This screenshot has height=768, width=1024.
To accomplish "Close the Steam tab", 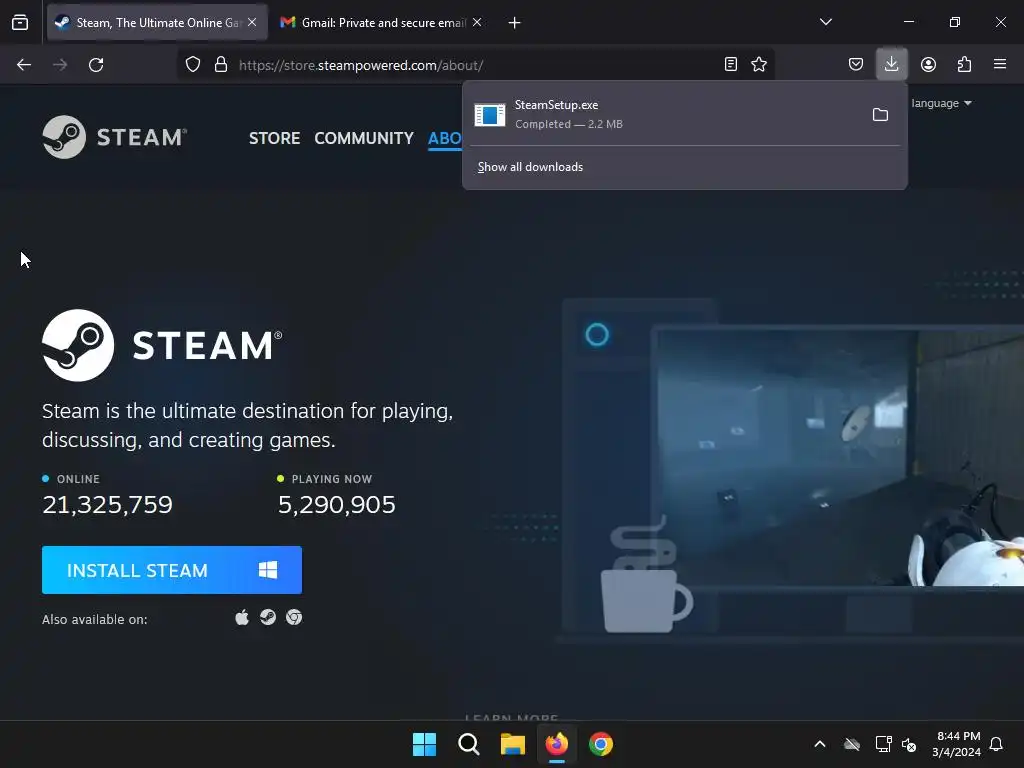I will point(252,22).
